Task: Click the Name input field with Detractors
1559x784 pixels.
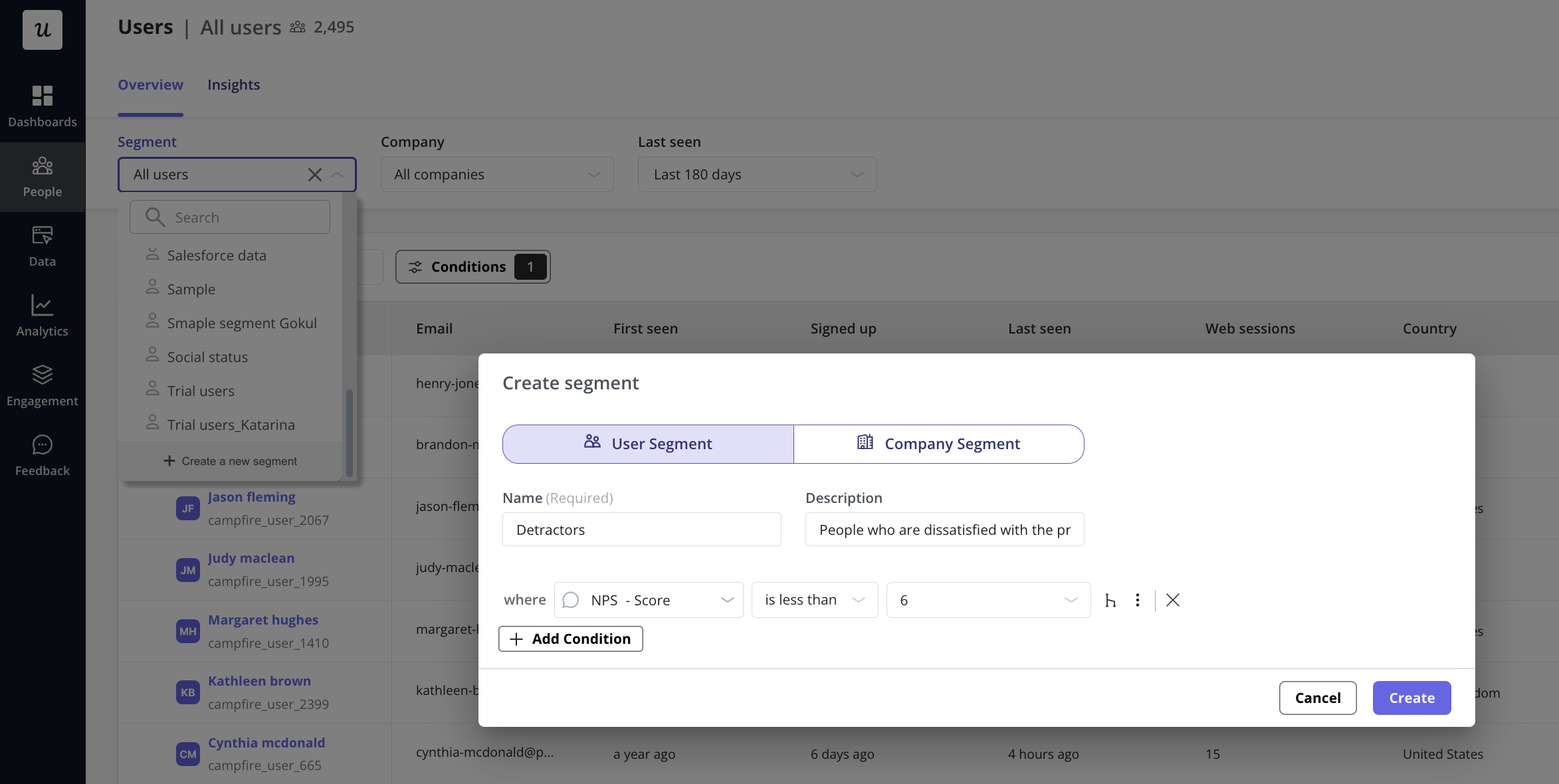Action: tap(641, 530)
